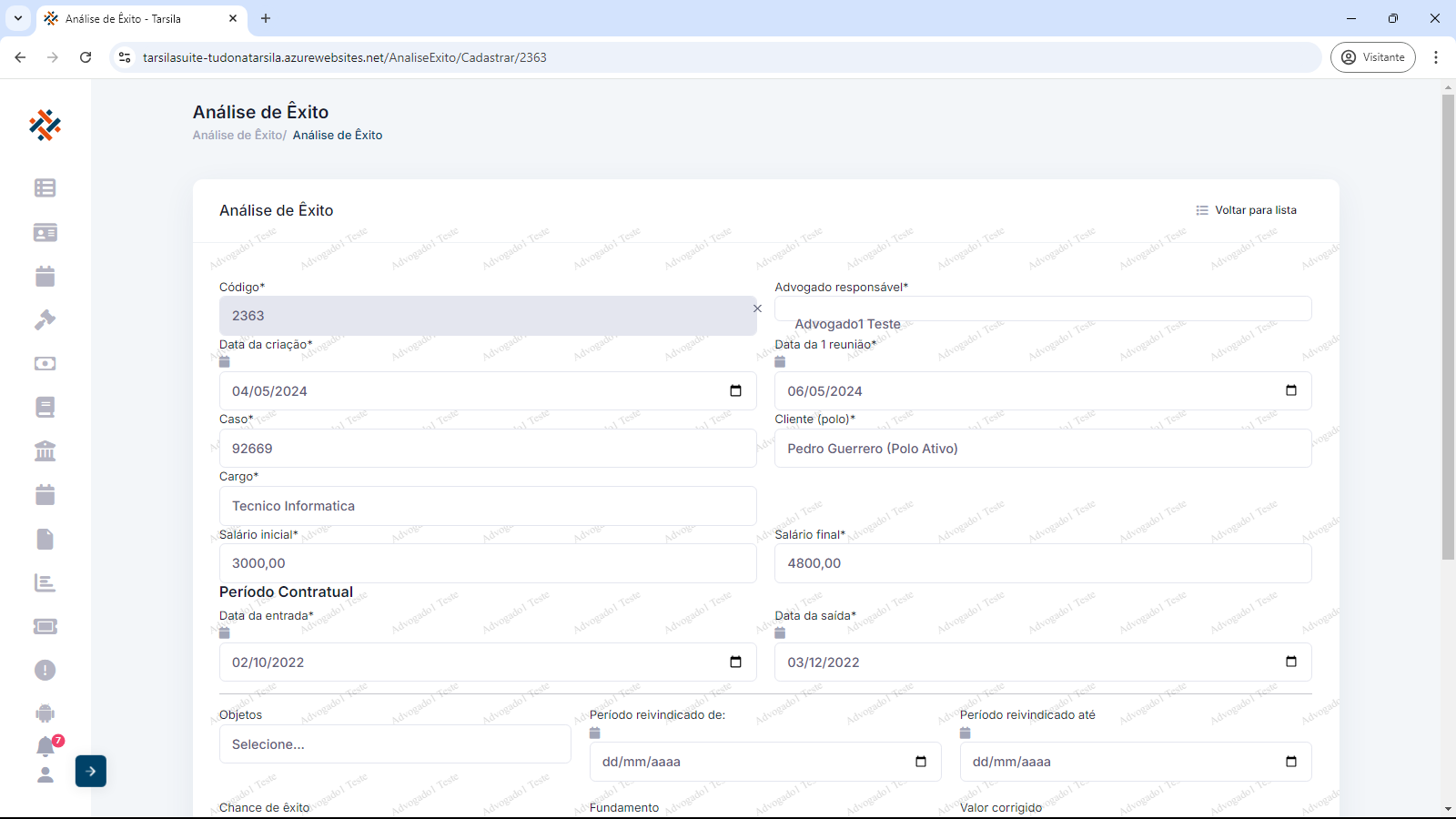The image size is (1456, 819).
Task: Click the notifications bell icon
Action: [45, 747]
